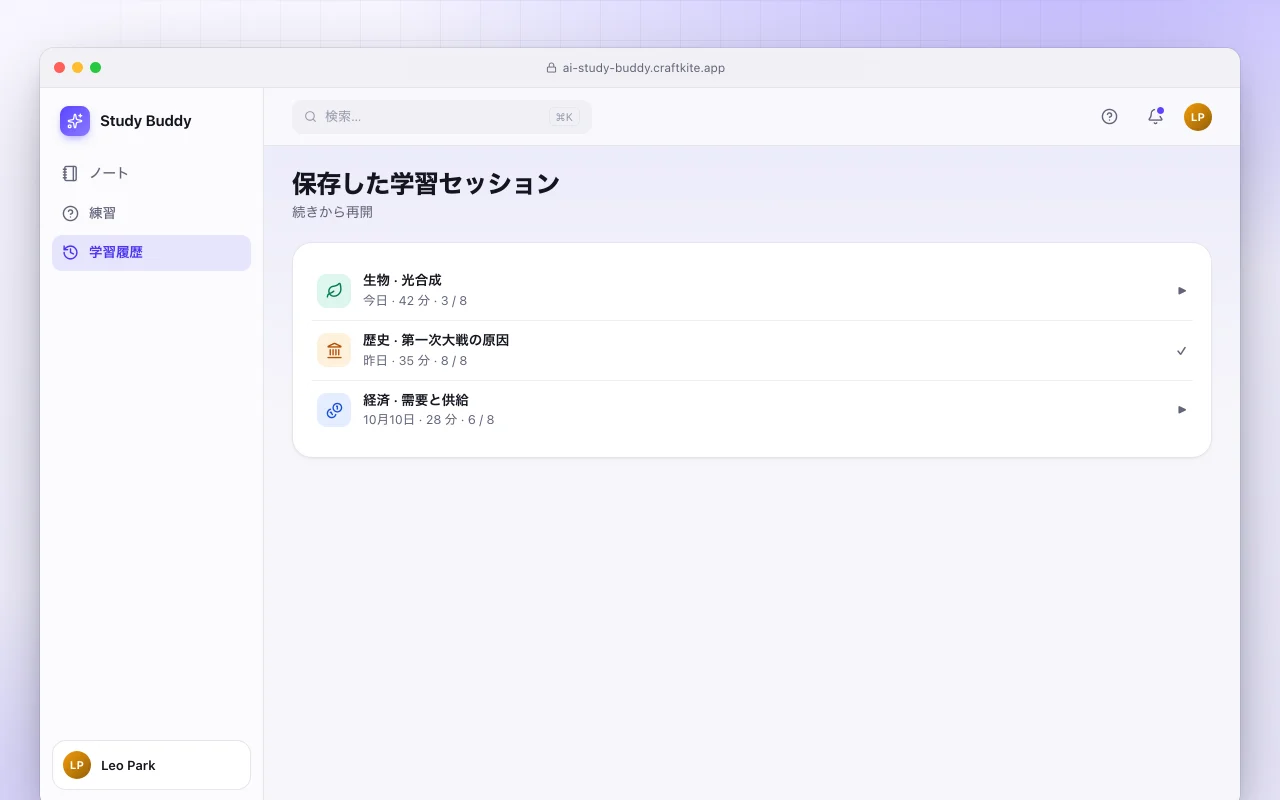Viewport: 1280px width, 800px height.
Task: Go to ノート in the sidebar
Action: pyautogui.click(x=151, y=173)
